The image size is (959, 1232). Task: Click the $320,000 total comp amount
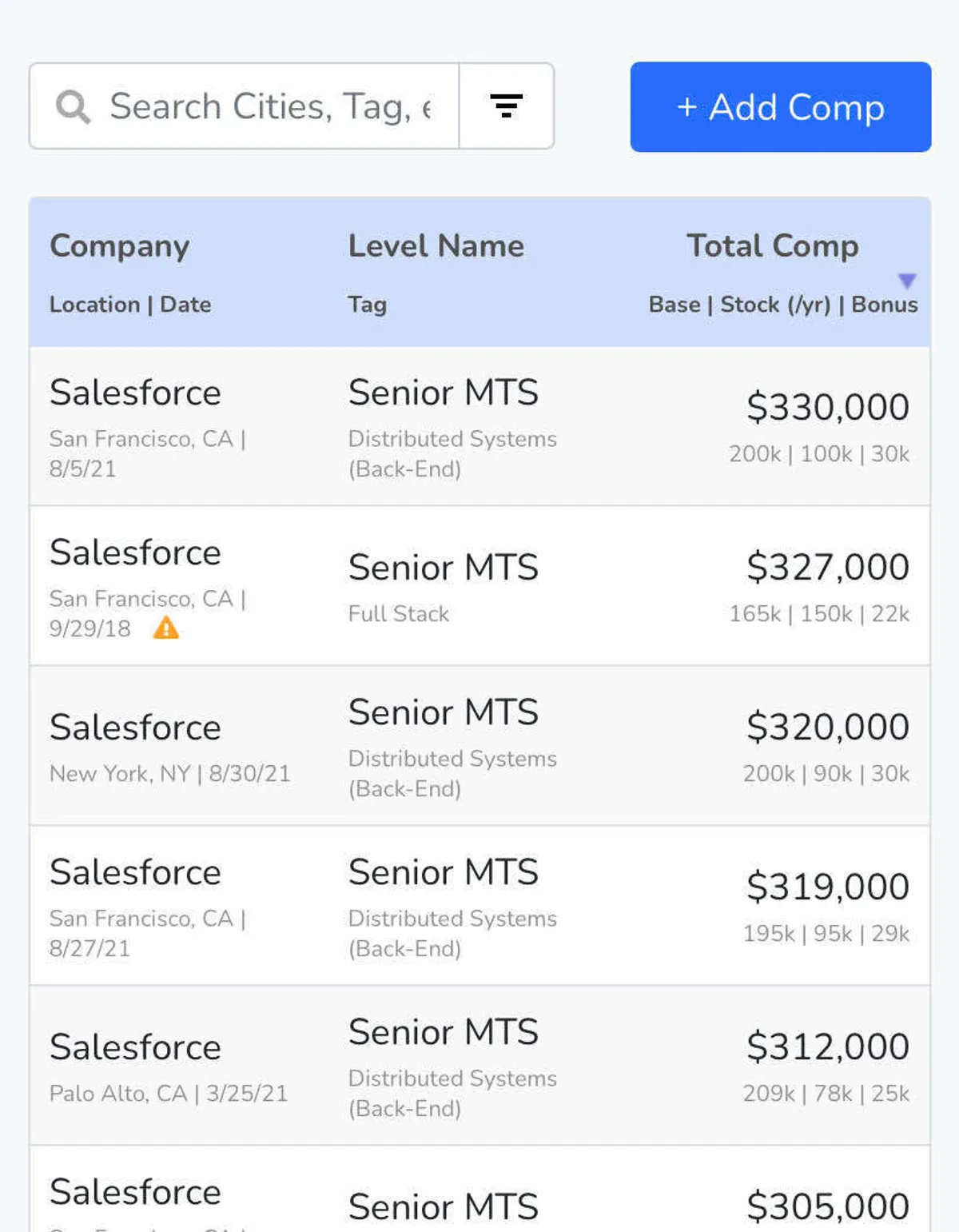[827, 727]
